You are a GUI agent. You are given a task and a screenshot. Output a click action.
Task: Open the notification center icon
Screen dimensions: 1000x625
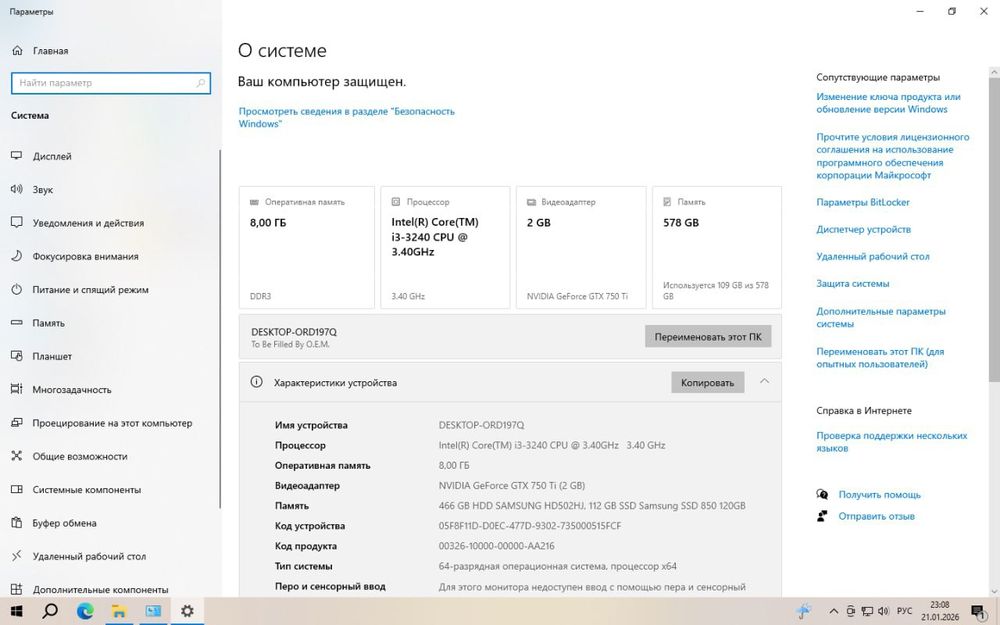[978, 612]
